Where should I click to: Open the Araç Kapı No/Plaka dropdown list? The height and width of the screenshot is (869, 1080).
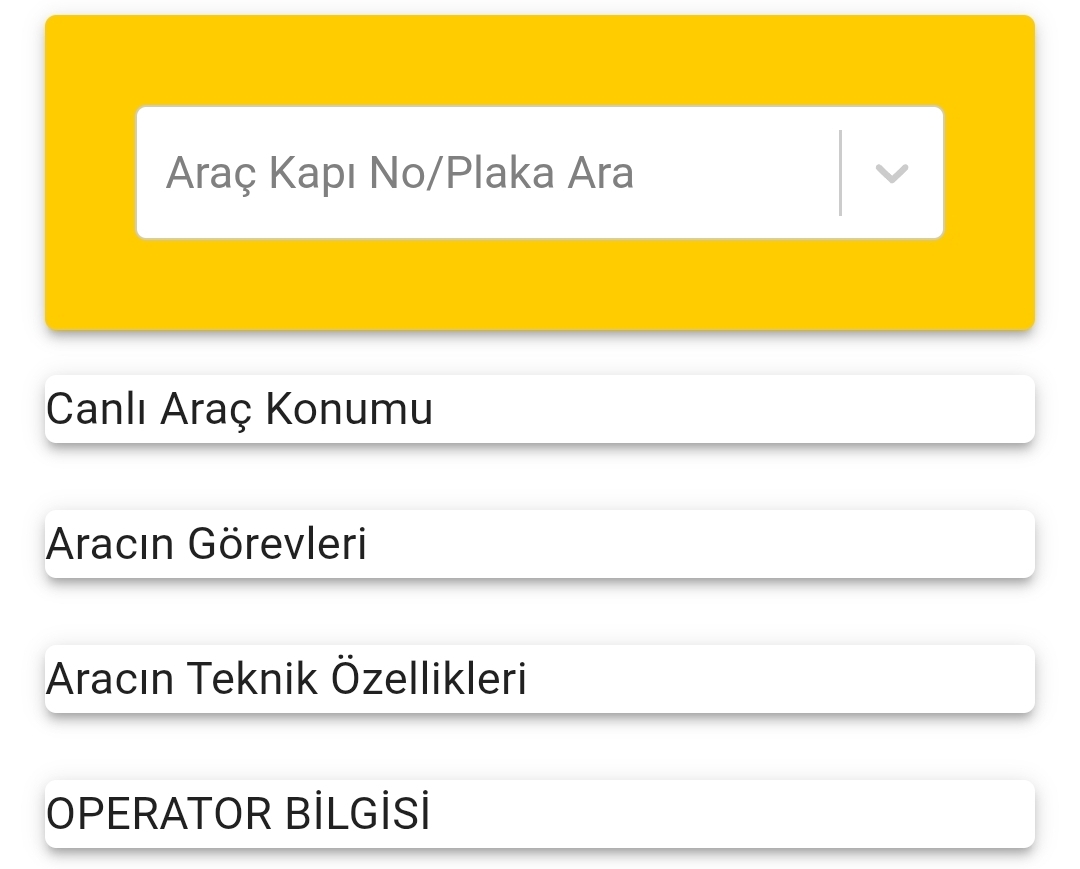[x=891, y=173]
